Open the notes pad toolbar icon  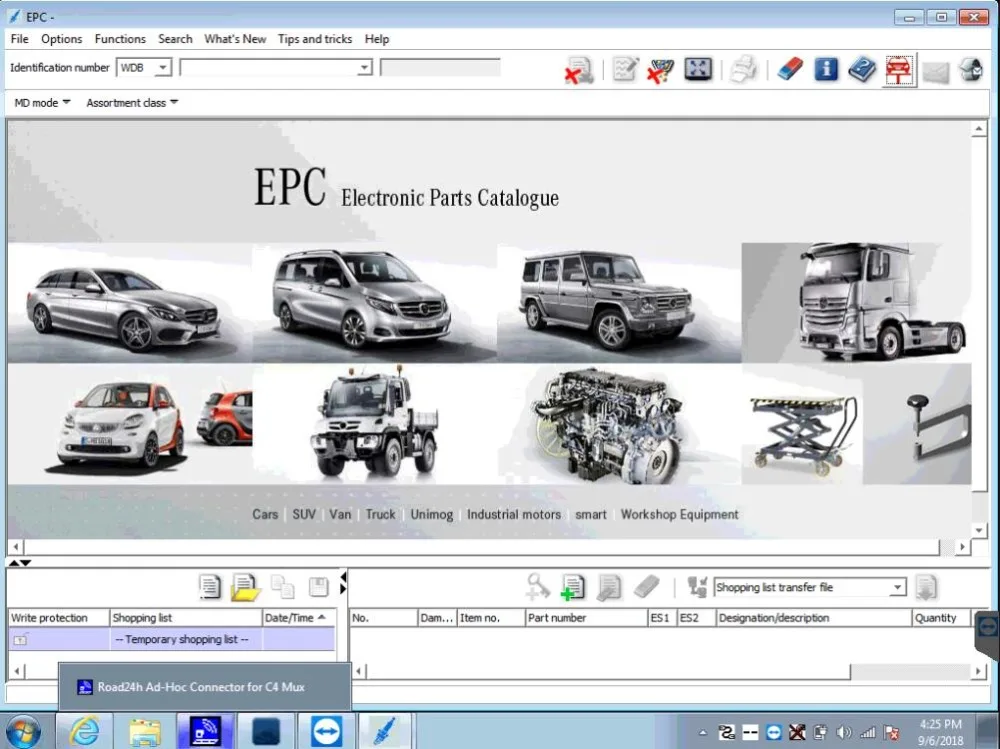[625, 69]
